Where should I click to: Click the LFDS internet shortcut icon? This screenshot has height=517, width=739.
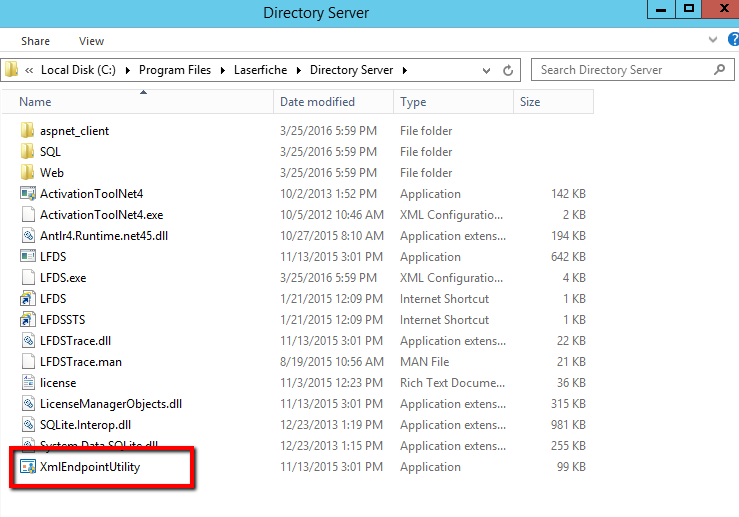28,299
